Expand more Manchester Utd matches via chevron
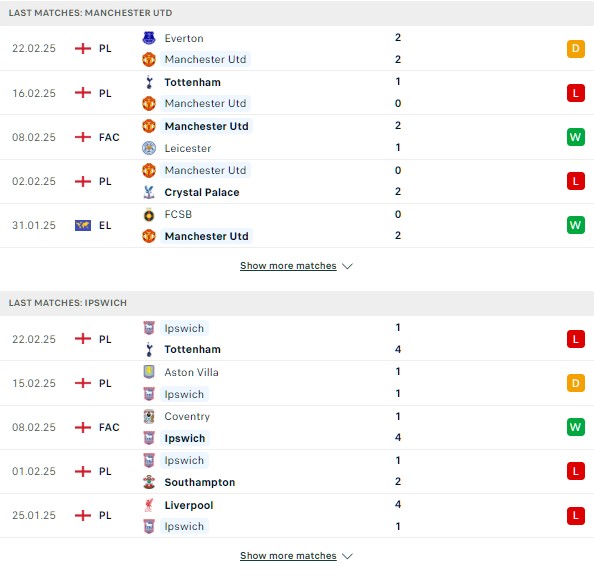The width and height of the screenshot is (594, 576). point(347,266)
